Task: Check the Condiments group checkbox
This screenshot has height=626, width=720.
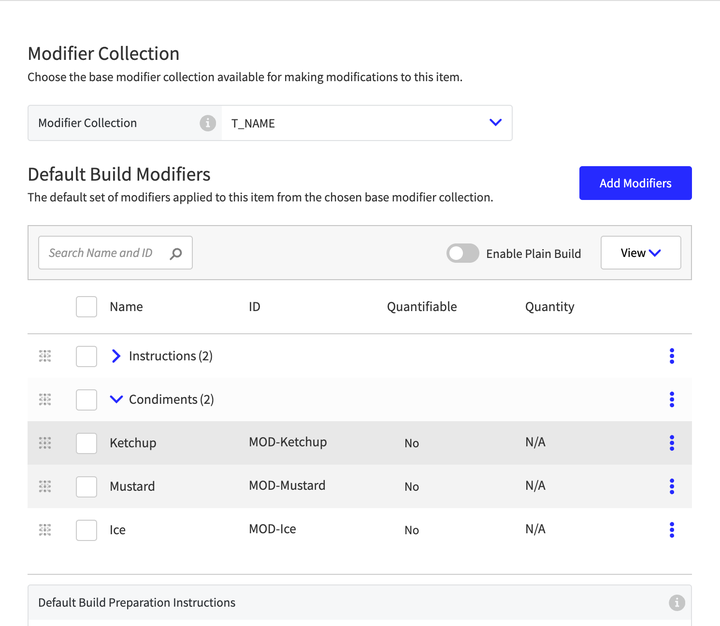Action: (x=86, y=400)
